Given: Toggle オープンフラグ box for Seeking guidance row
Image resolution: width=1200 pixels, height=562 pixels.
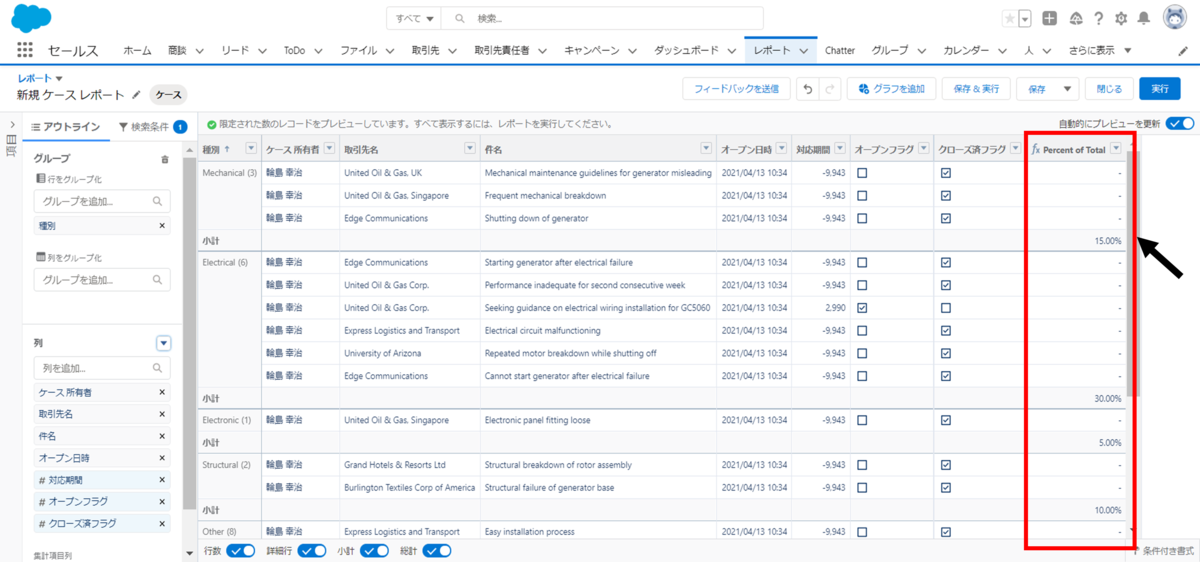Looking at the screenshot, I should tap(862, 307).
